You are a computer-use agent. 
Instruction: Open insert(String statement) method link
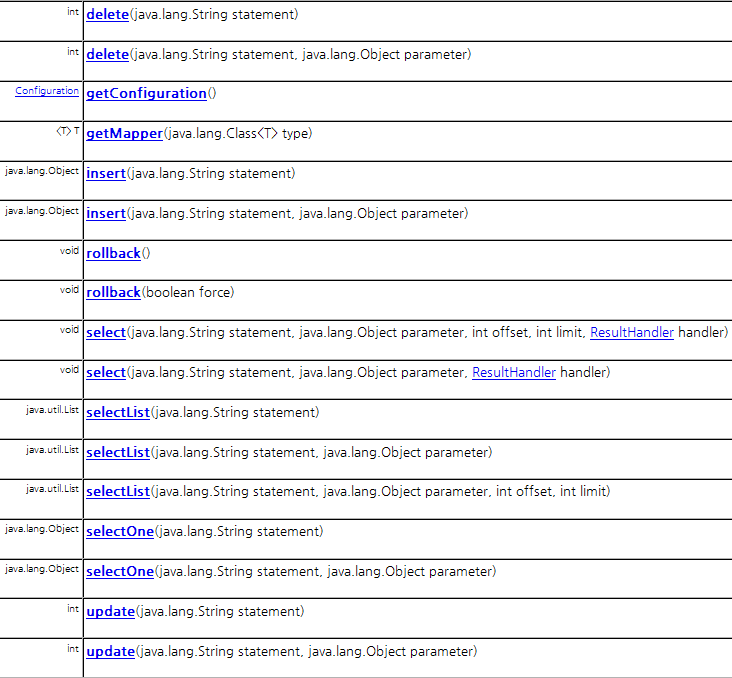pos(106,174)
